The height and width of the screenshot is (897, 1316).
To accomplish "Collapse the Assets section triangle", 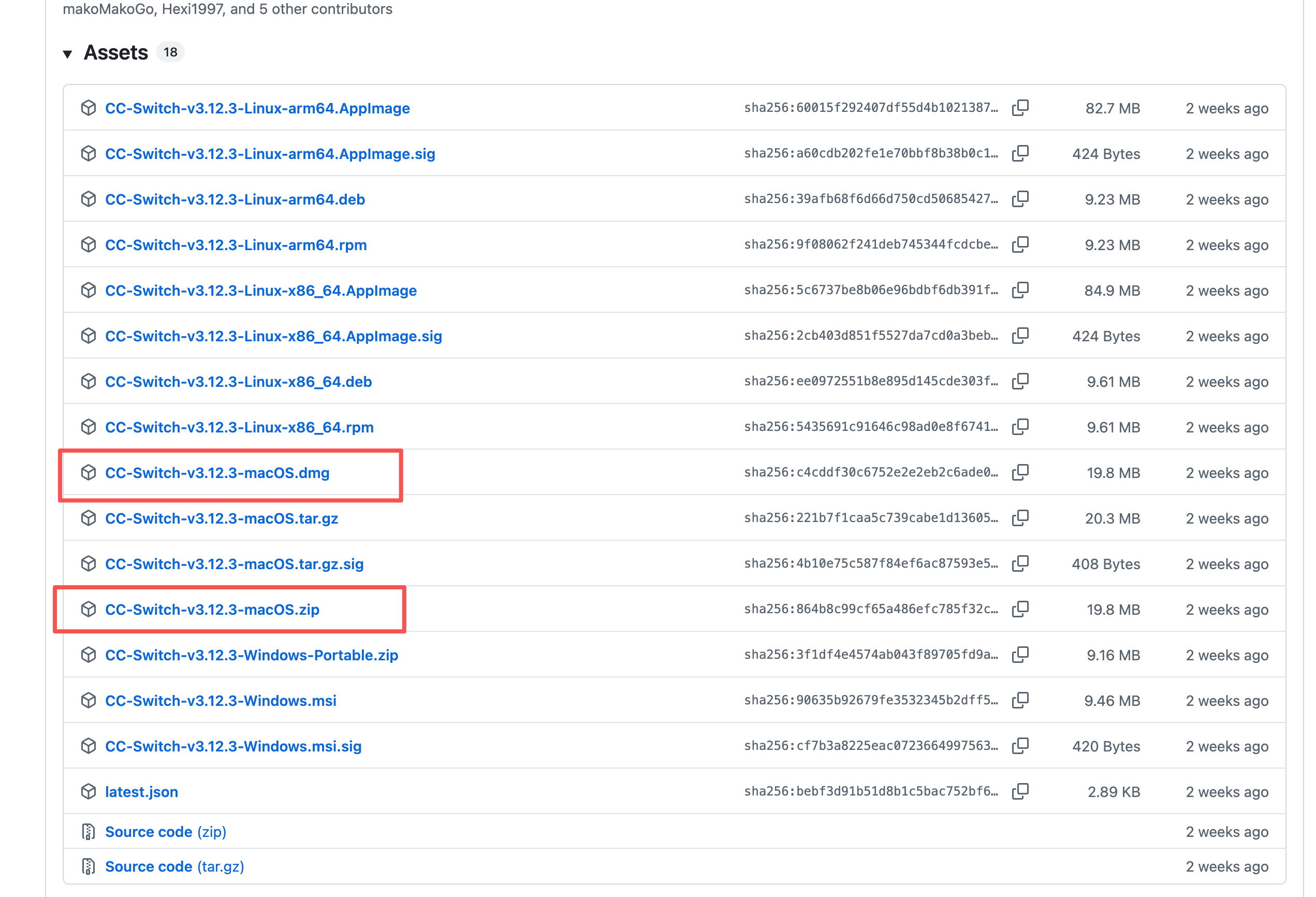I will (67, 54).
